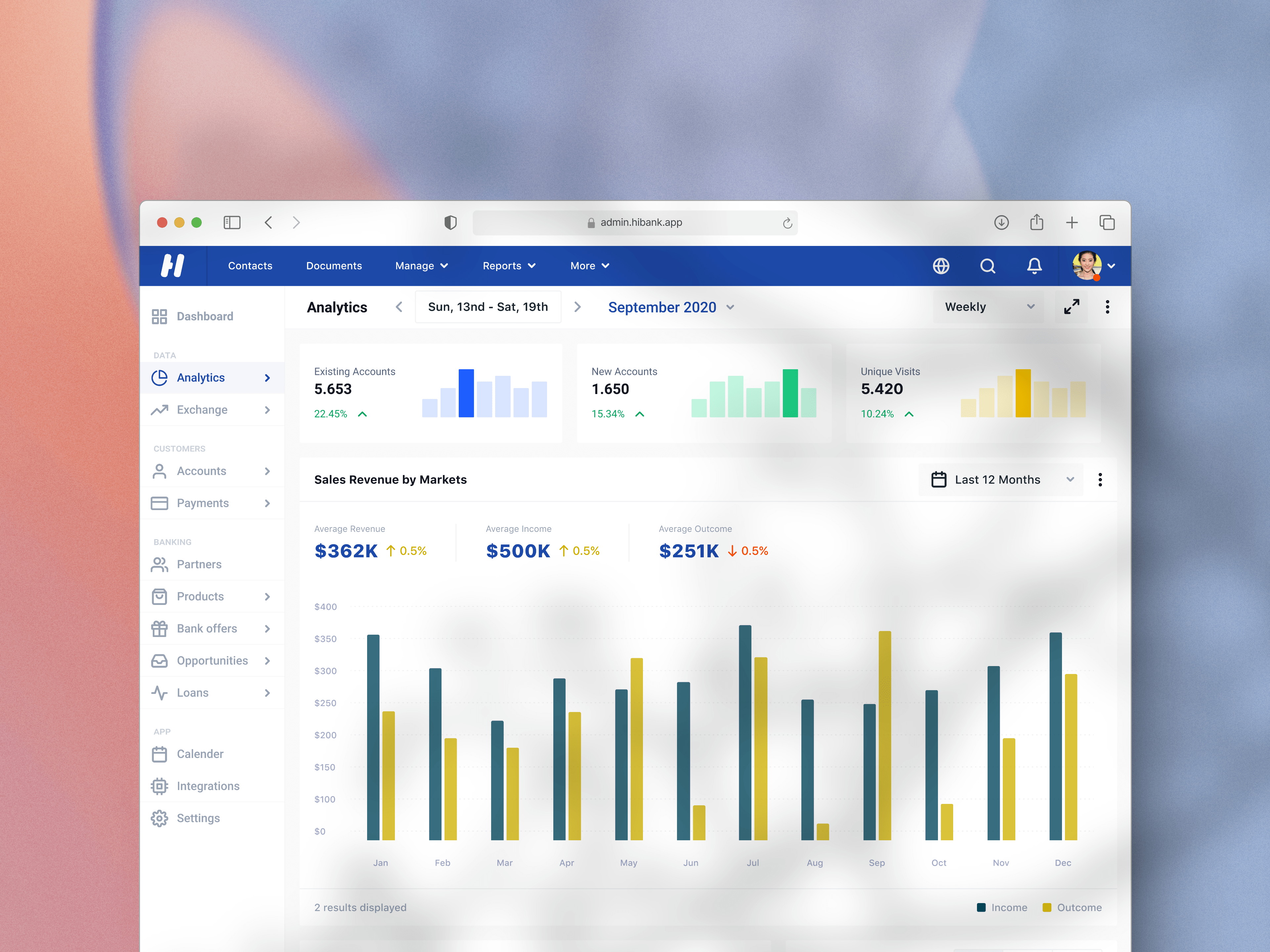The width and height of the screenshot is (1270, 952).
Task: Expand Accounts sidebar chevron
Action: click(268, 471)
